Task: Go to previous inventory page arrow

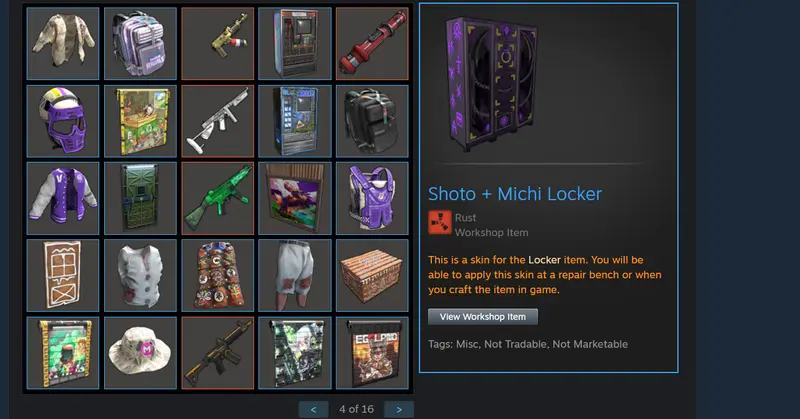Action: 313,409
